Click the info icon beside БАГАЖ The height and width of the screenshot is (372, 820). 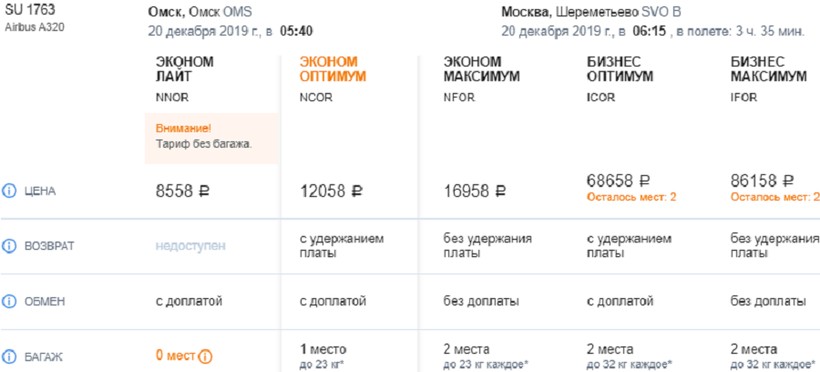click(x=9, y=357)
